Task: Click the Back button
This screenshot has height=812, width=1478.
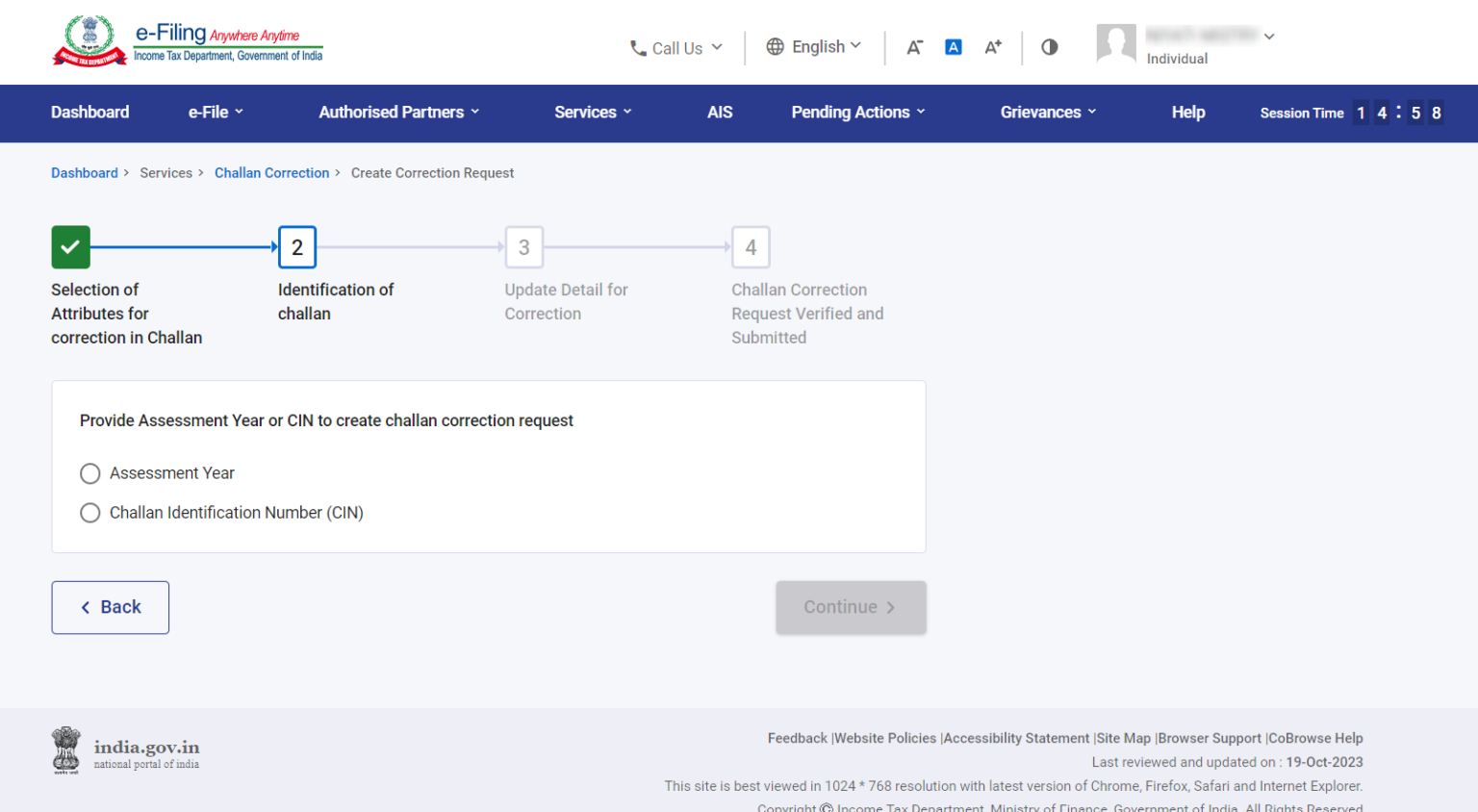Action: click(110, 607)
